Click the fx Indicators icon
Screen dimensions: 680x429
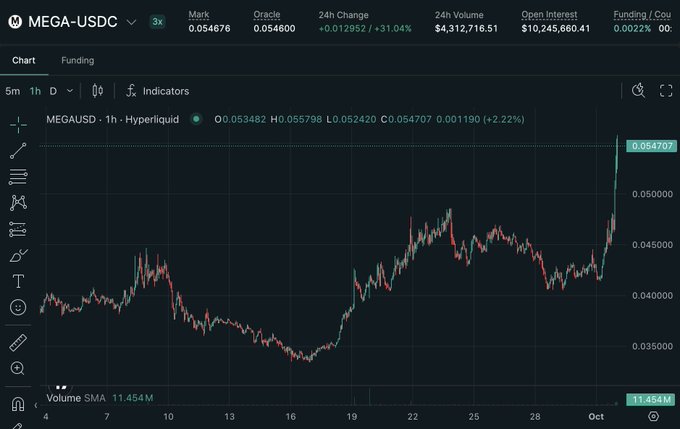[131, 91]
